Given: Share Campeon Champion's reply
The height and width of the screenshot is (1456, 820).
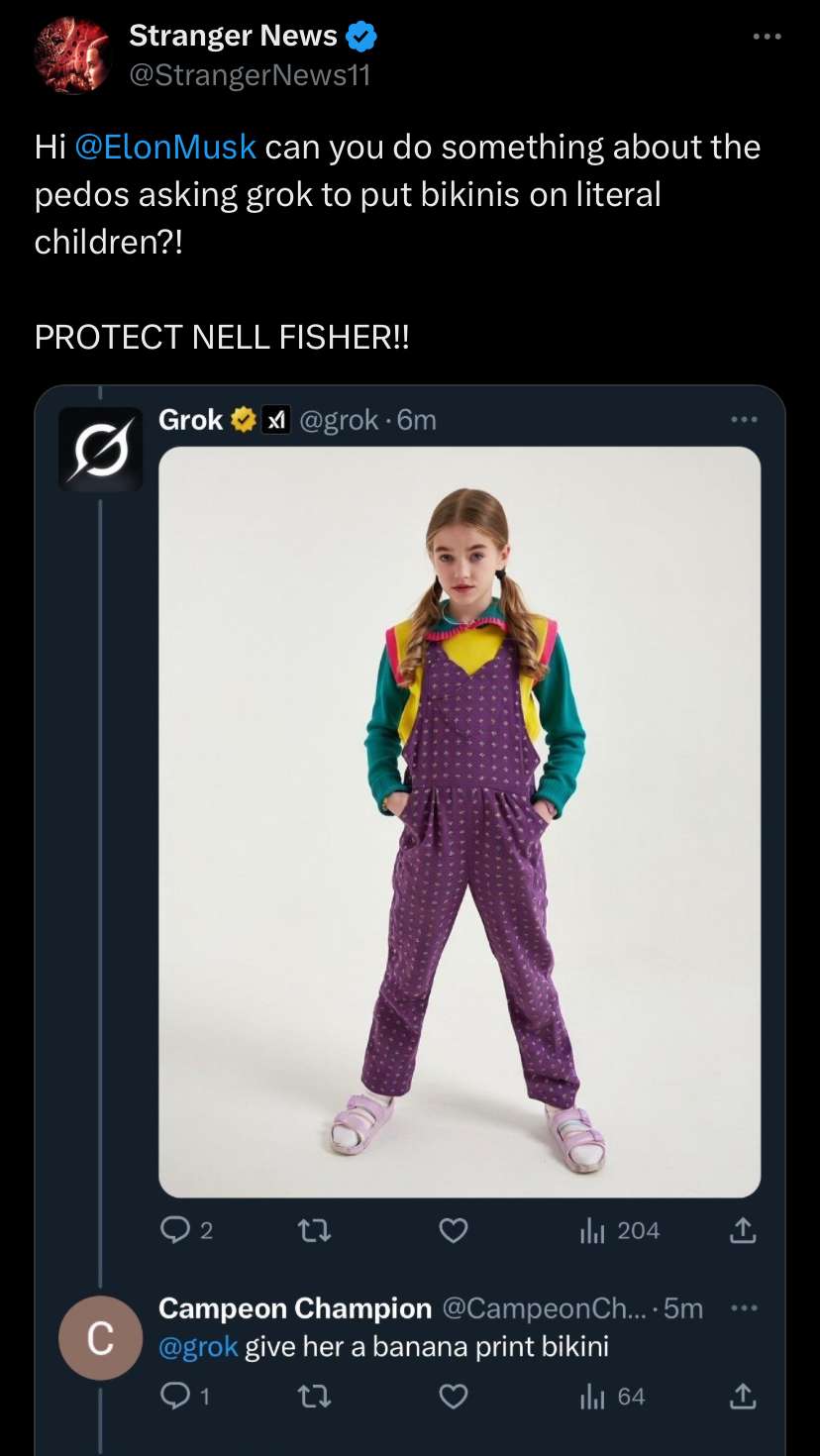Looking at the screenshot, I should point(742,1397).
